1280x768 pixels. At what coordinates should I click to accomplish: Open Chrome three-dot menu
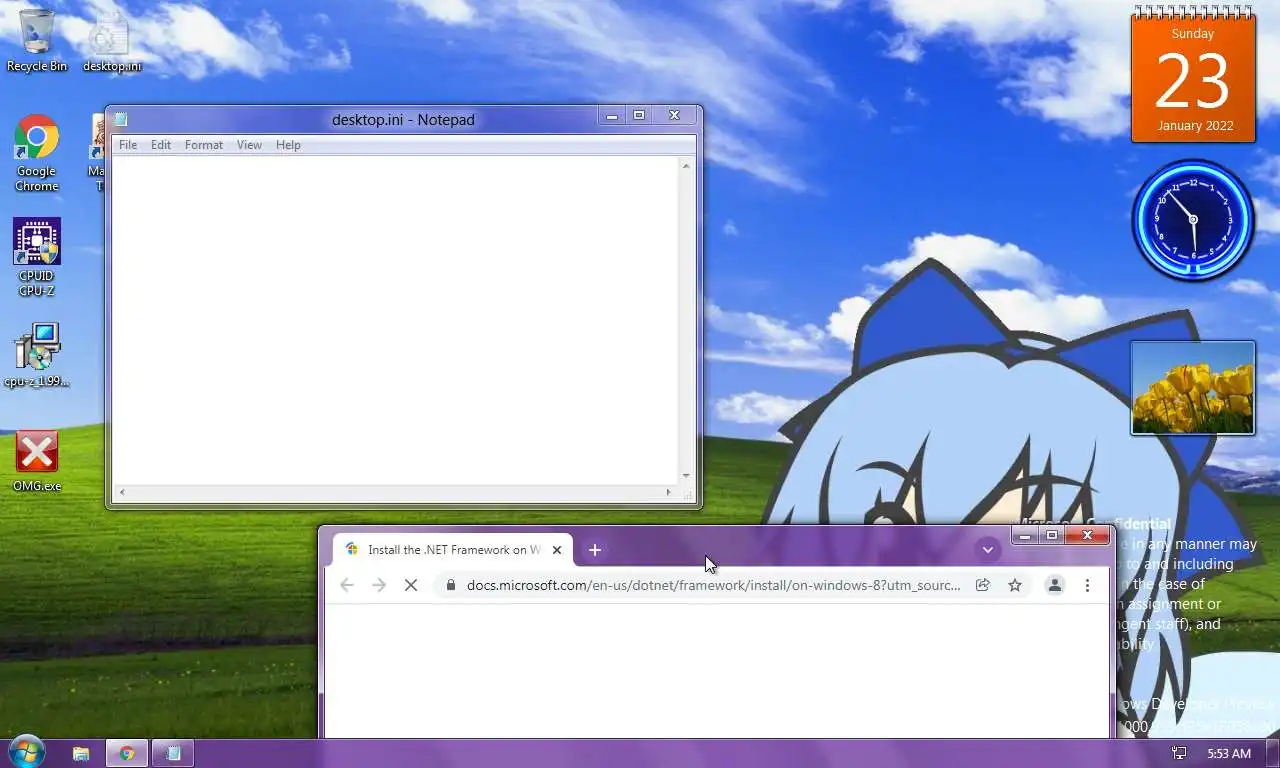(x=1087, y=585)
